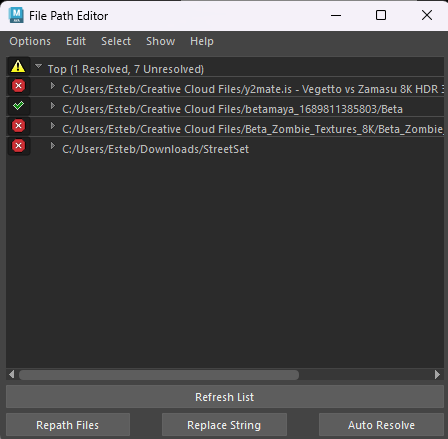Open the Select menu

point(116,41)
